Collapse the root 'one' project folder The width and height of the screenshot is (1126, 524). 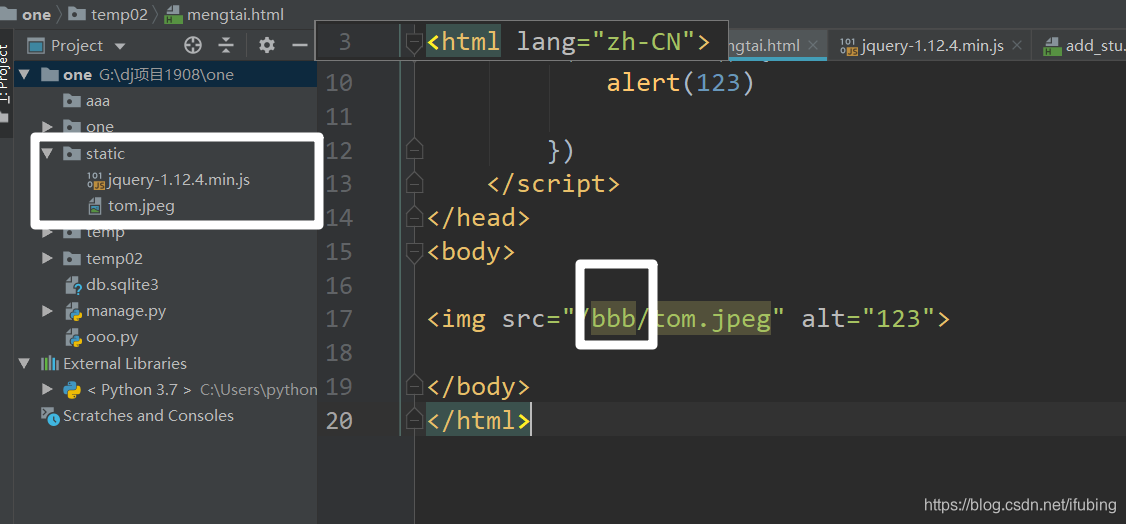click(x=25, y=75)
